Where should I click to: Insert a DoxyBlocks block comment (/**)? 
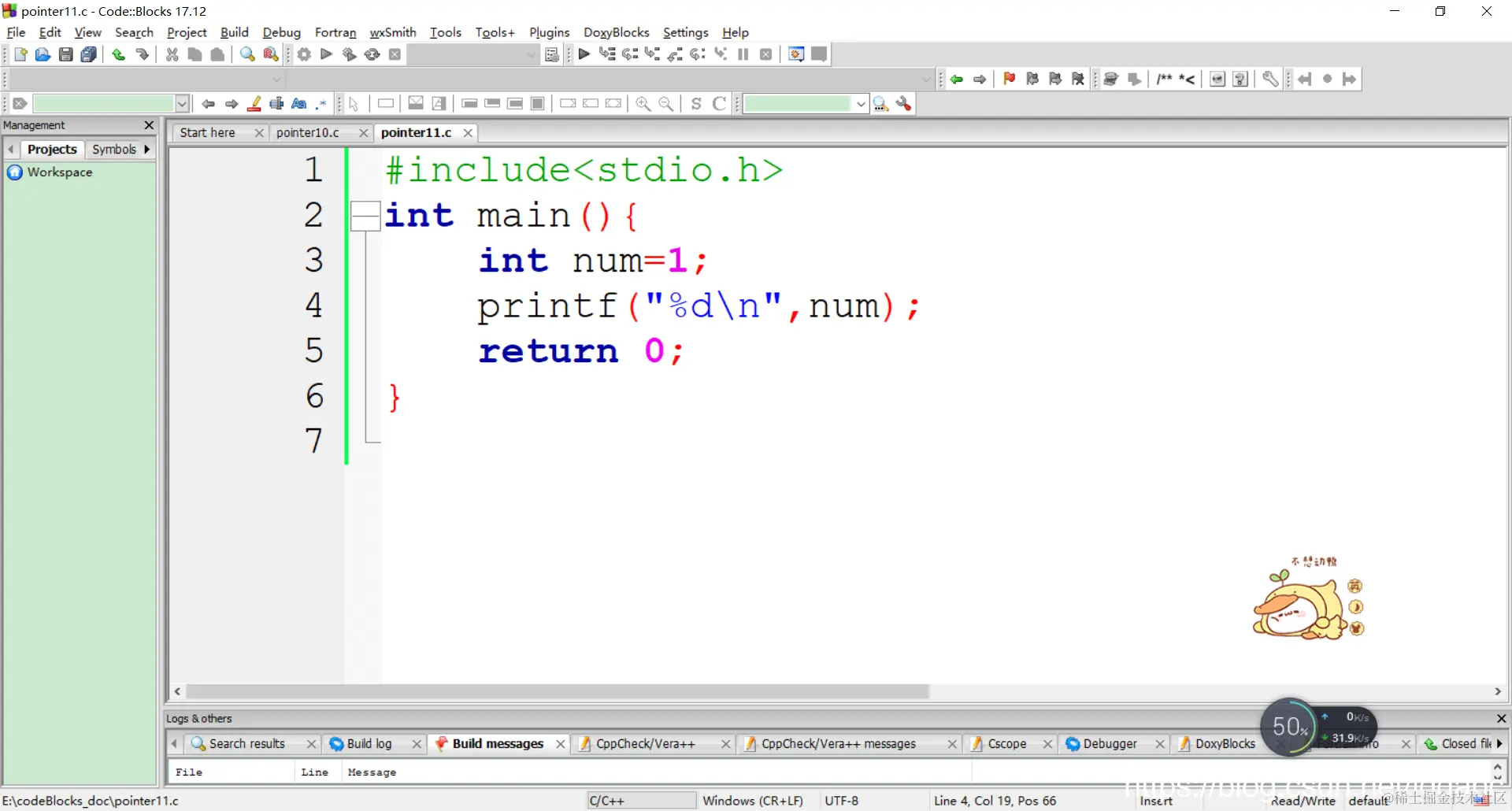pos(1165,79)
